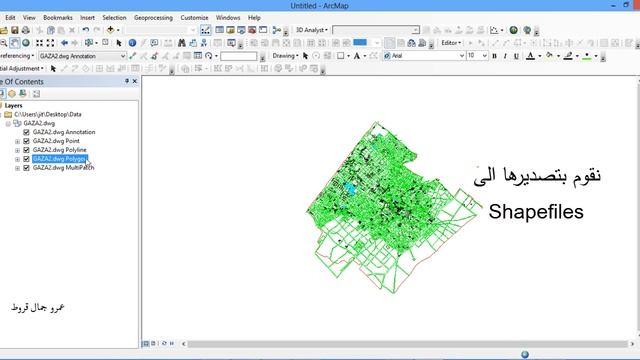The image size is (640, 360).
Task: Open the Editor menu button
Action: click(x=451, y=43)
